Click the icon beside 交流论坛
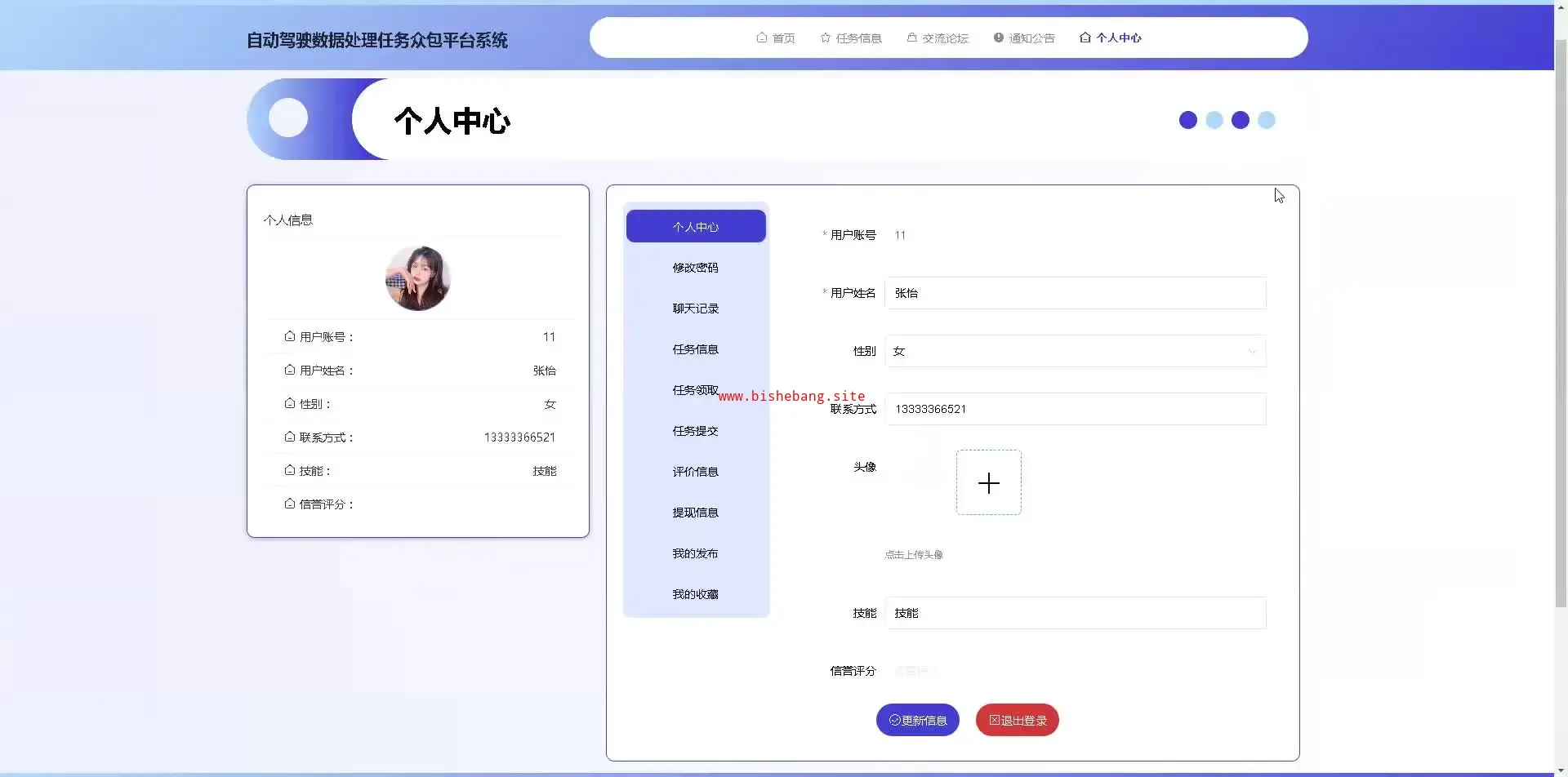This screenshot has width=1568, height=777. [x=912, y=38]
